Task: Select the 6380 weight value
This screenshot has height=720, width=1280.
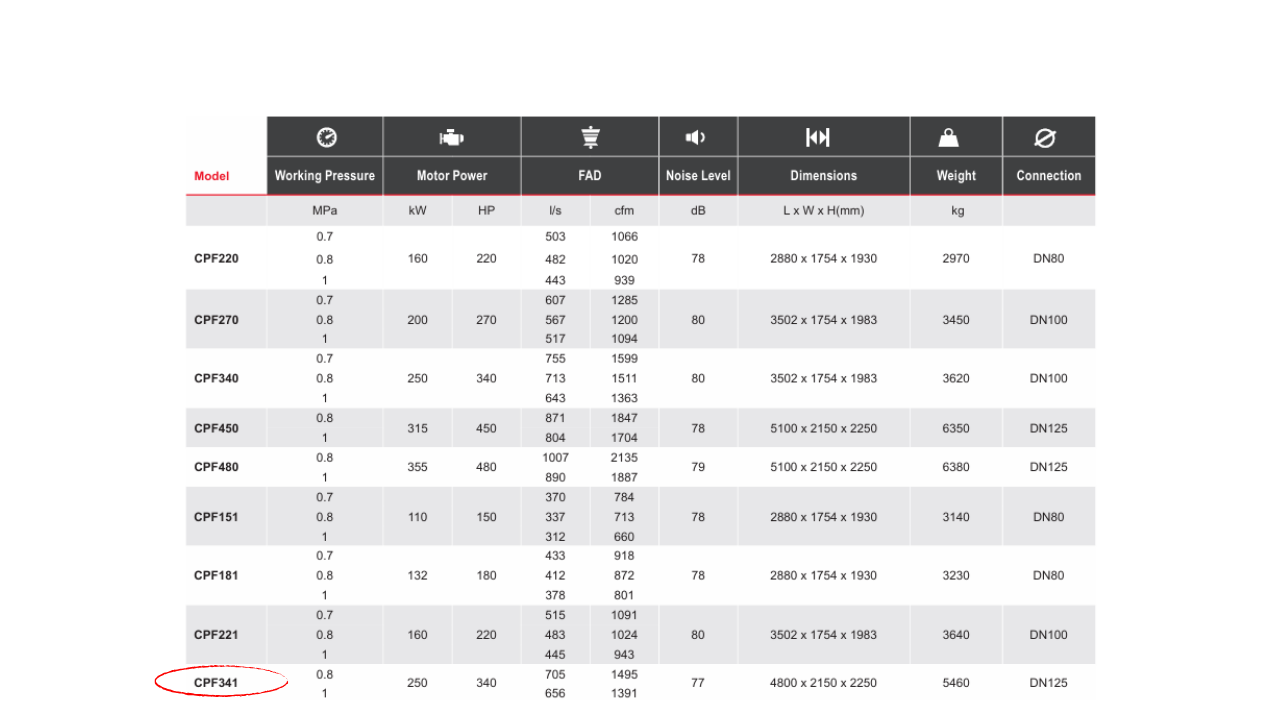Action: coord(956,467)
